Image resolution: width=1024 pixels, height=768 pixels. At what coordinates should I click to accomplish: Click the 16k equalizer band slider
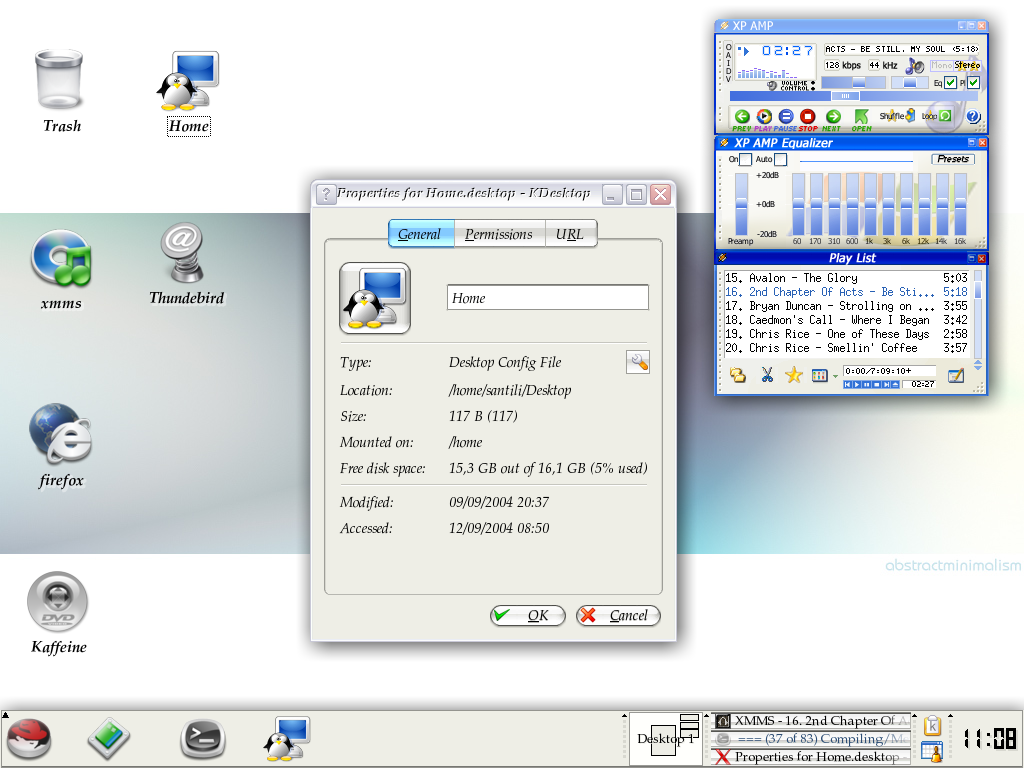pyautogui.click(x=960, y=204)
